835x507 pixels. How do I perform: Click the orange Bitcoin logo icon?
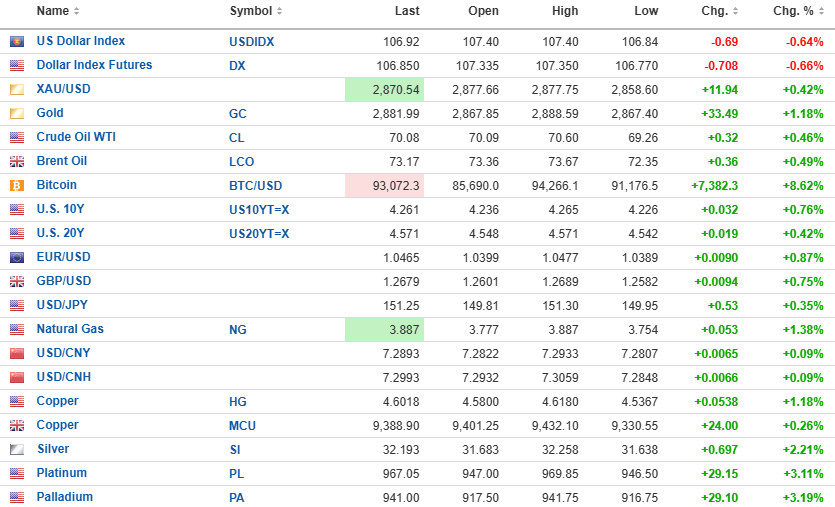[17, 185]
